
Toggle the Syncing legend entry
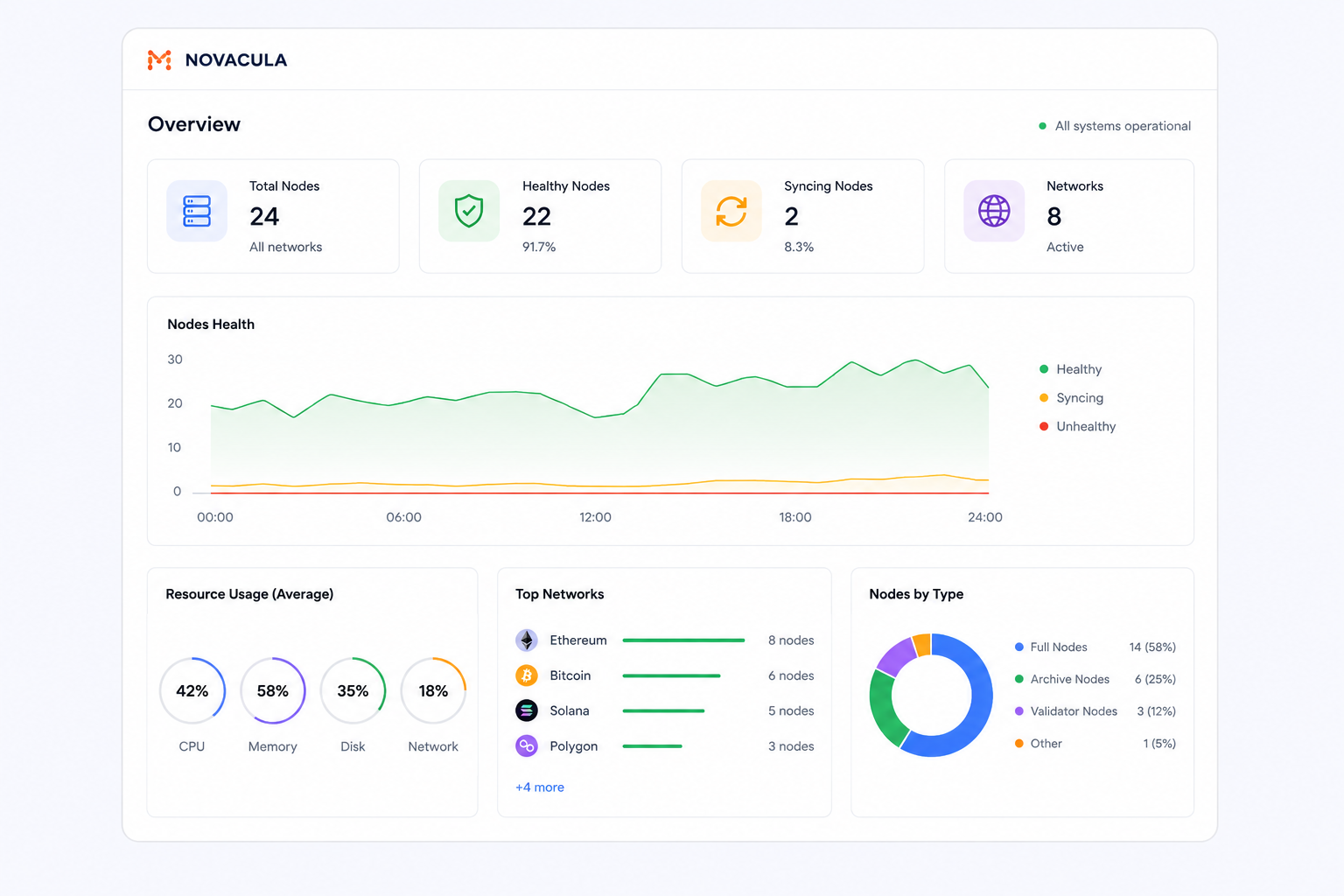[x=1071, y=398]
